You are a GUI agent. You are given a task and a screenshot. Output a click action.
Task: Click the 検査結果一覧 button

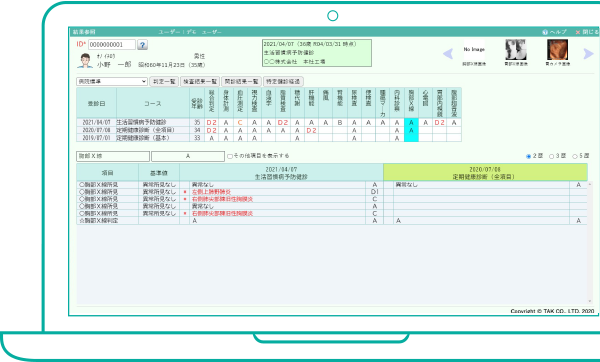[x=200, y=82]
